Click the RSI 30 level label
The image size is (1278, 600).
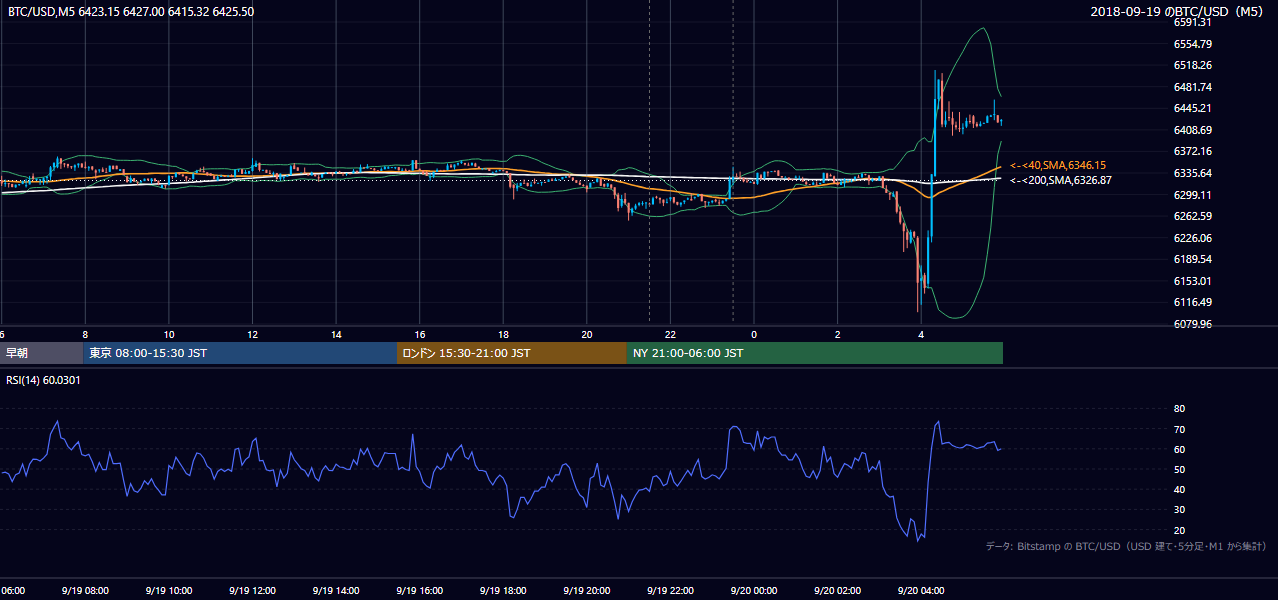coord(1179,509)
